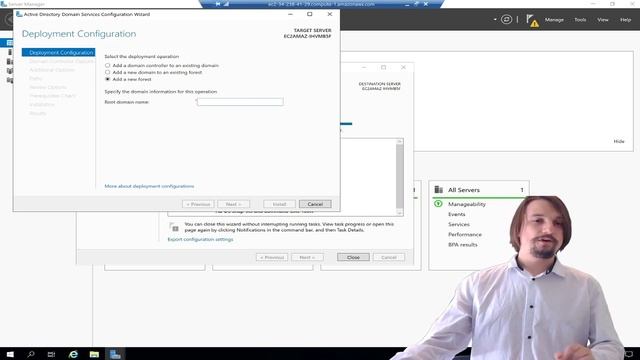Open the Action Center notification icon
The height and width of the screenshot is (360, 640).
point(629,354)
